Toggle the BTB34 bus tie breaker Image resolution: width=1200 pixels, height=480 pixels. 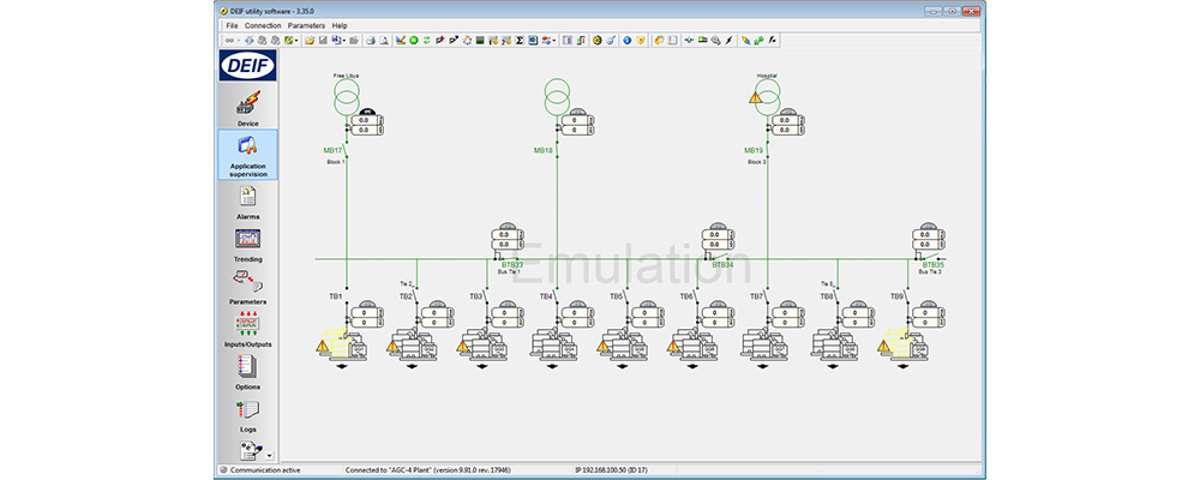pos(722,259)
